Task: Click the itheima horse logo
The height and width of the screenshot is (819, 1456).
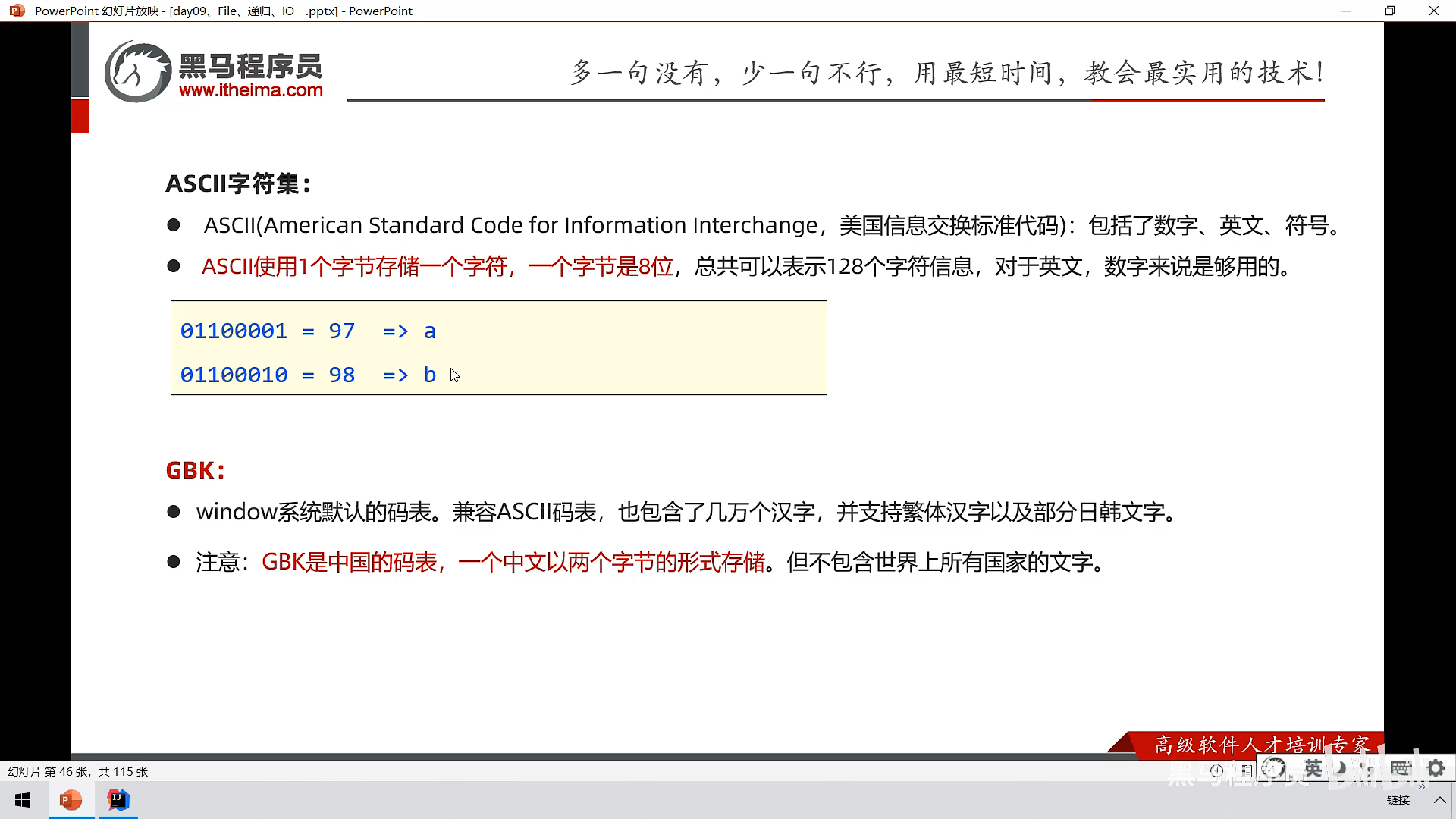Action: tap(138, 72)
